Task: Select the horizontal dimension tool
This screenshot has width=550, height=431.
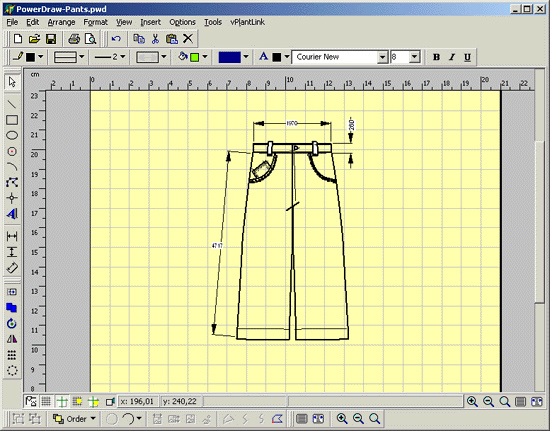Action: [12, 236]
